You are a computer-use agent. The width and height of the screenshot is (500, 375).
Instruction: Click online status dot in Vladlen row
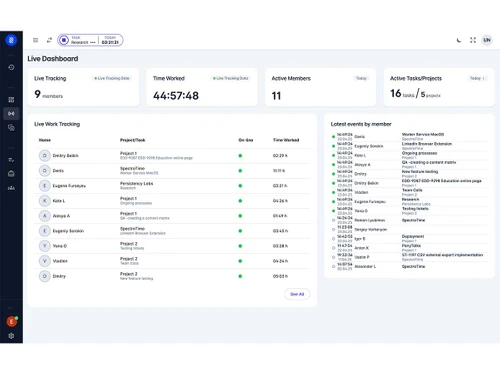[240, 261]
